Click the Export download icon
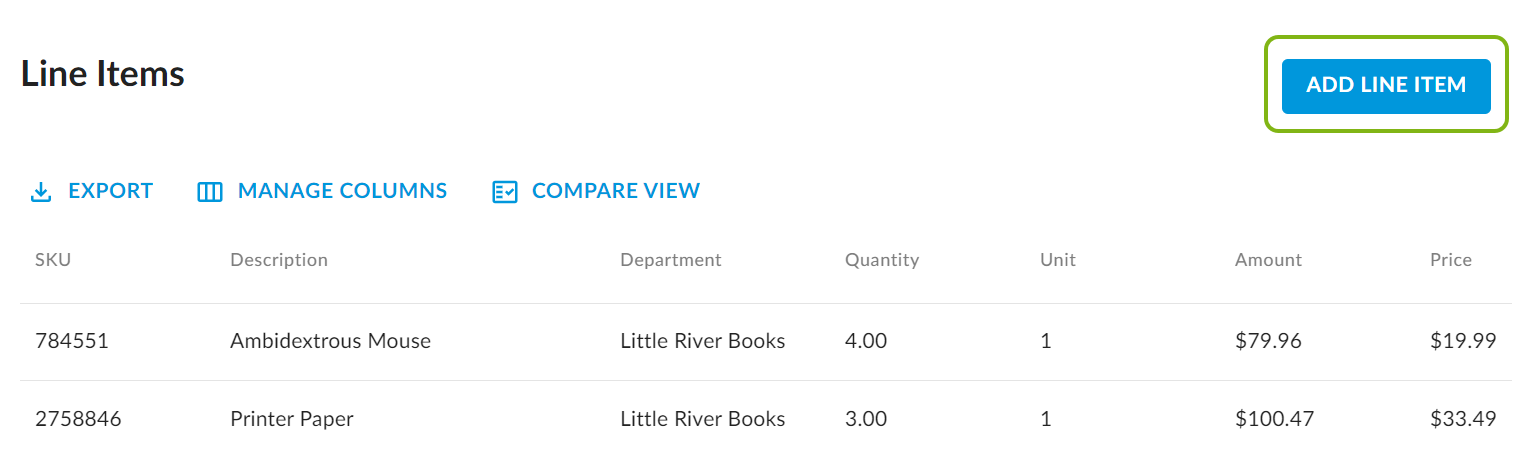1540x456 pixels. pyautogui.click(x=41, y=192)
